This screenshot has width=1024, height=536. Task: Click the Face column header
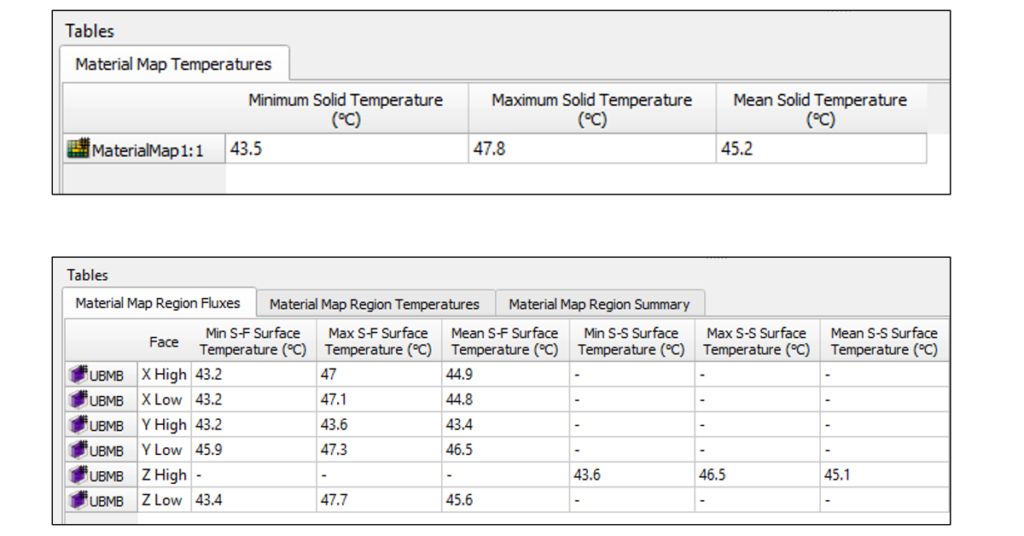164,342
